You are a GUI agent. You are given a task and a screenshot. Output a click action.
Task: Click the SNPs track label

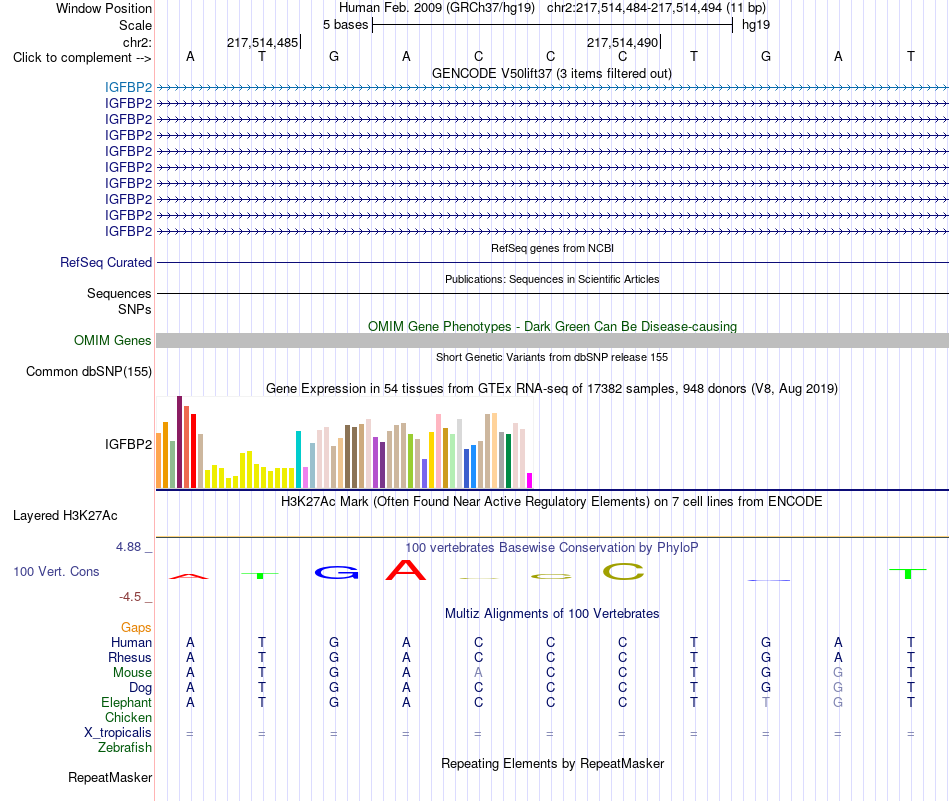[x=135, y=310]
